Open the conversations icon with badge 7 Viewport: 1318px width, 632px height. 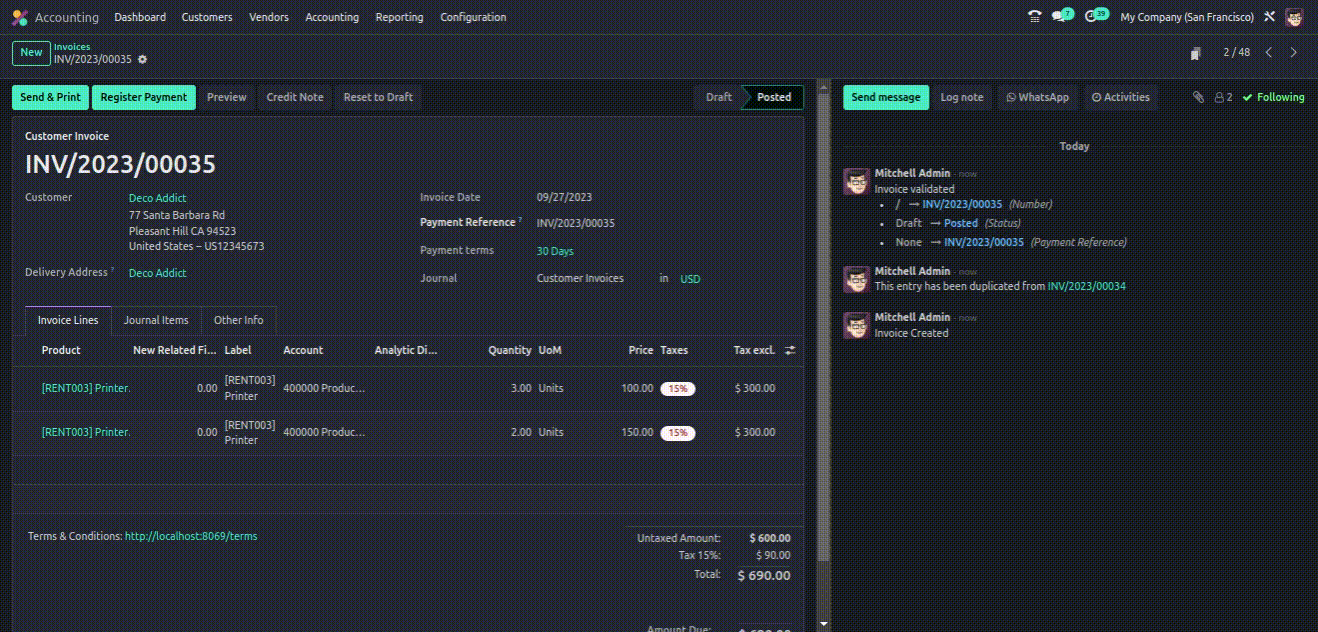[1060, 17]
